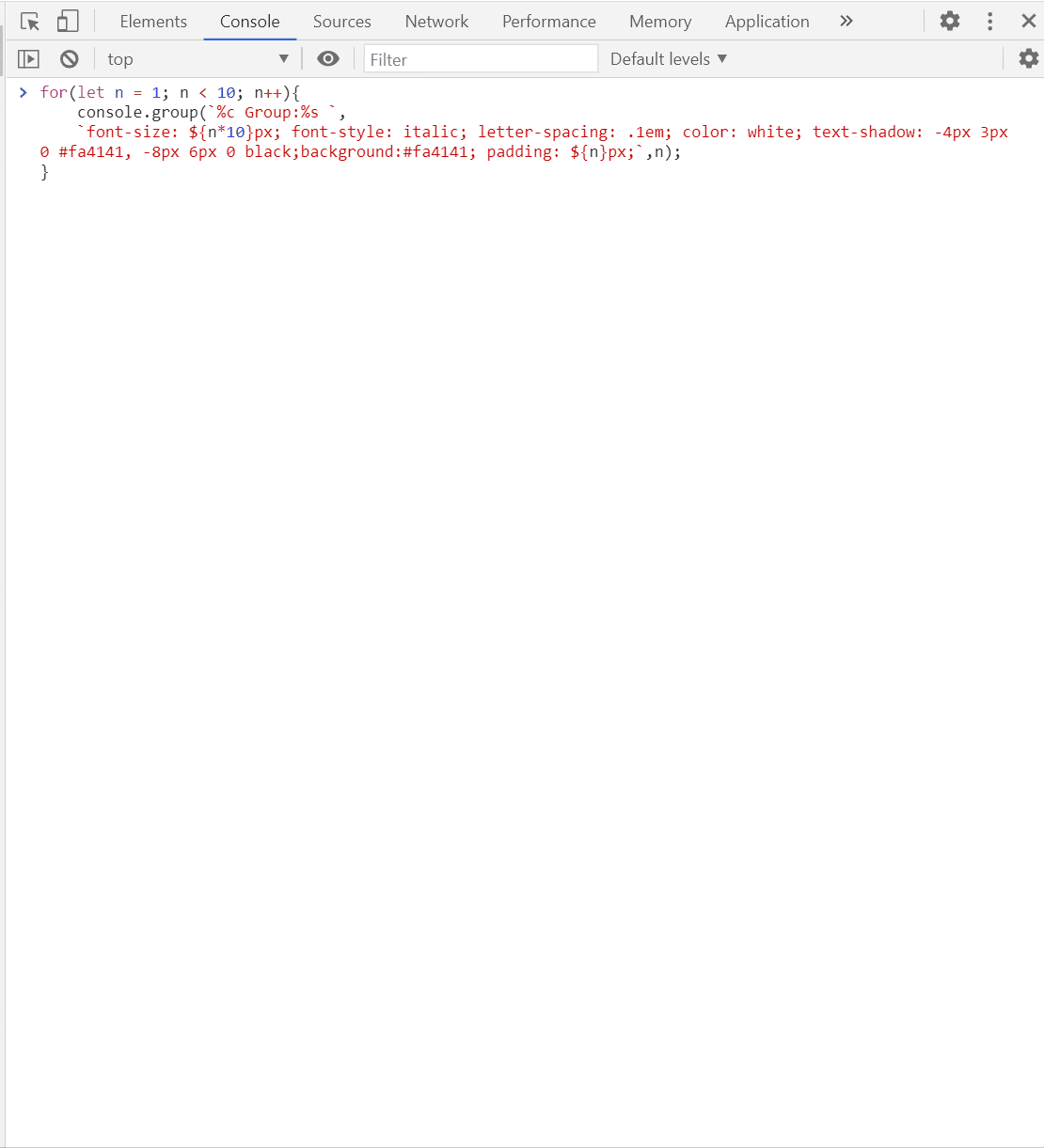1044x1148 pixels.
Task: Switch to the Elements panel
Action: point(153,21)
